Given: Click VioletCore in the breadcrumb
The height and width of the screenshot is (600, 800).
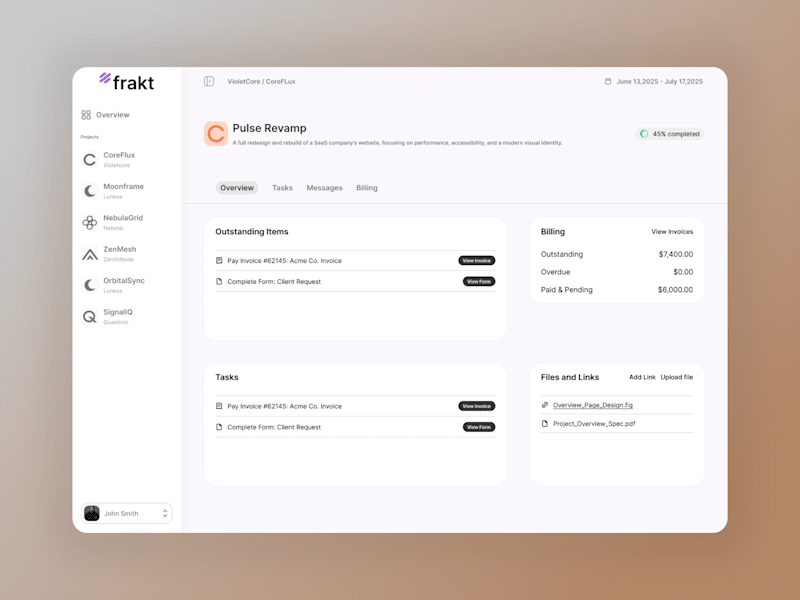Looking at the screenshot, I should (x=243, y=81).
